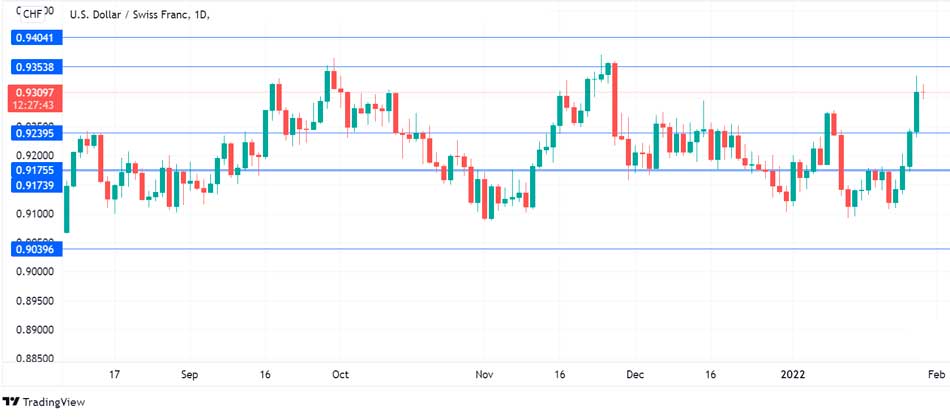Click the 0.89000 value on price scale

tap(35, 329)
